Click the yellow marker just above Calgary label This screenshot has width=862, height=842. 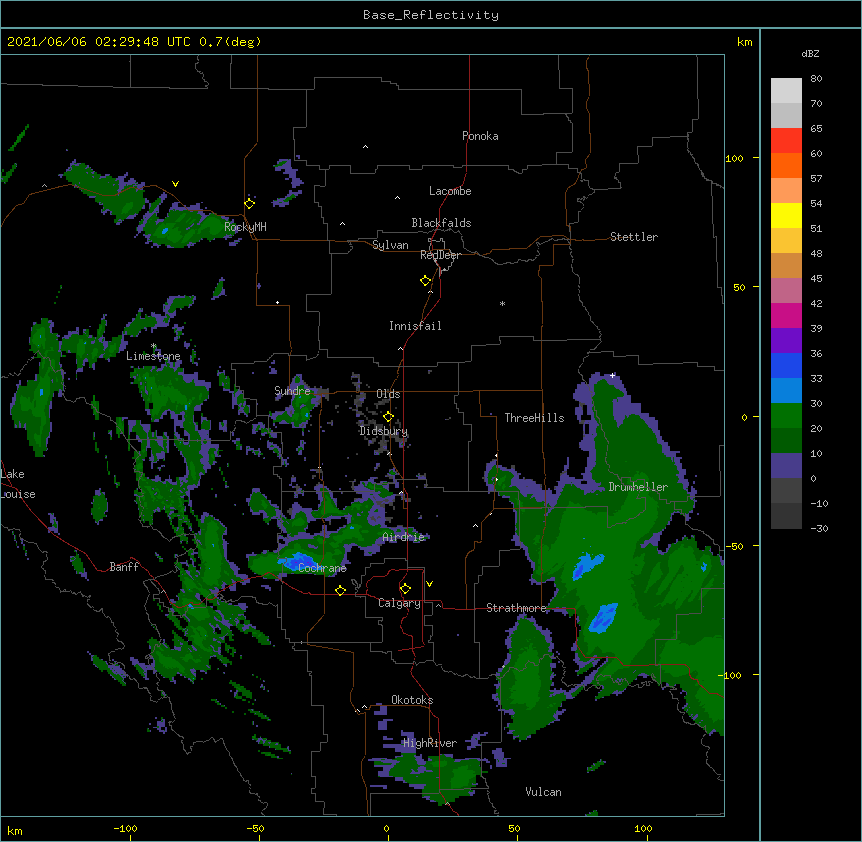(405, 589)
